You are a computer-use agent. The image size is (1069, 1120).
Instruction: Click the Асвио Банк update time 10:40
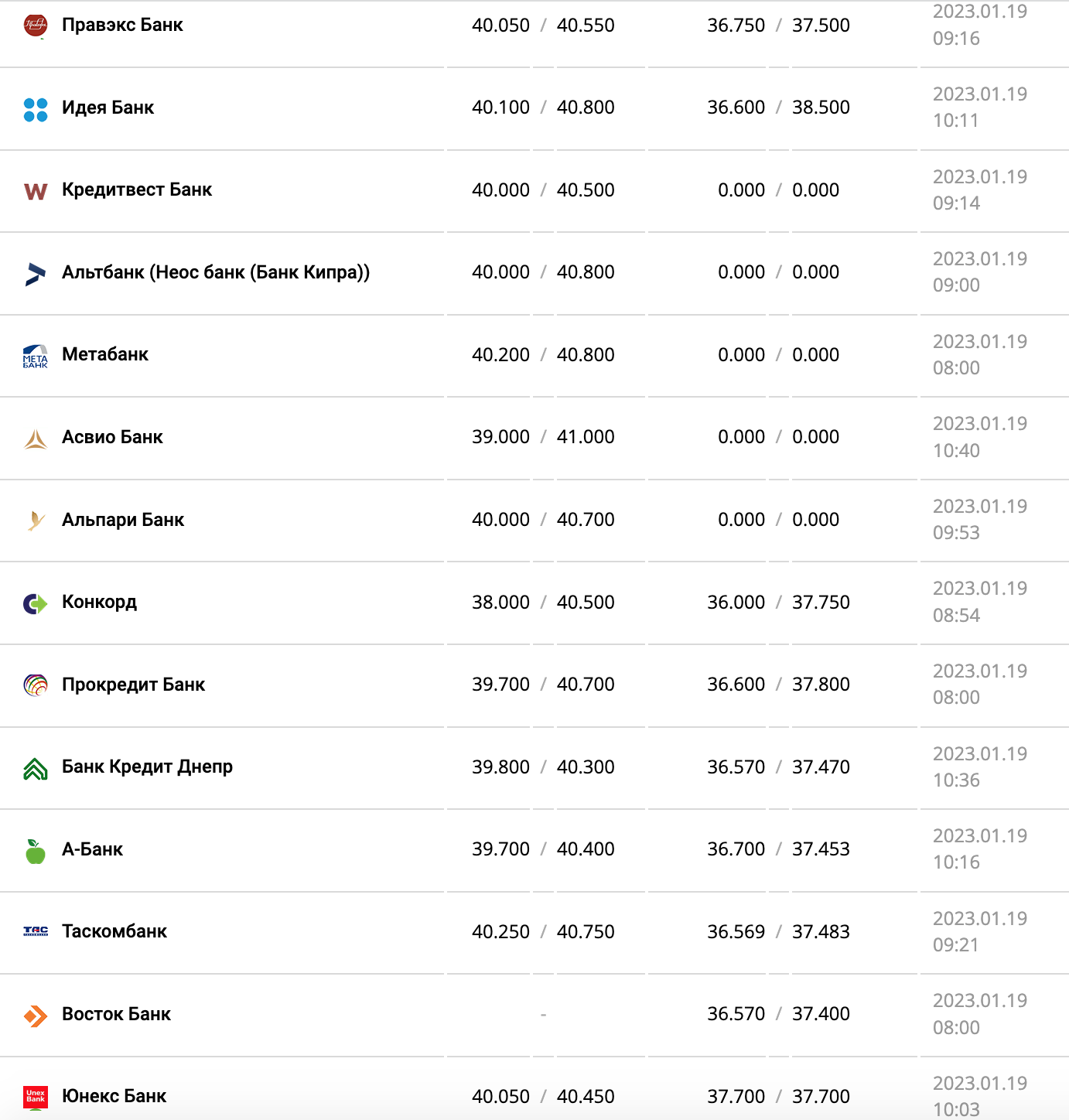[x=956, y=451]
